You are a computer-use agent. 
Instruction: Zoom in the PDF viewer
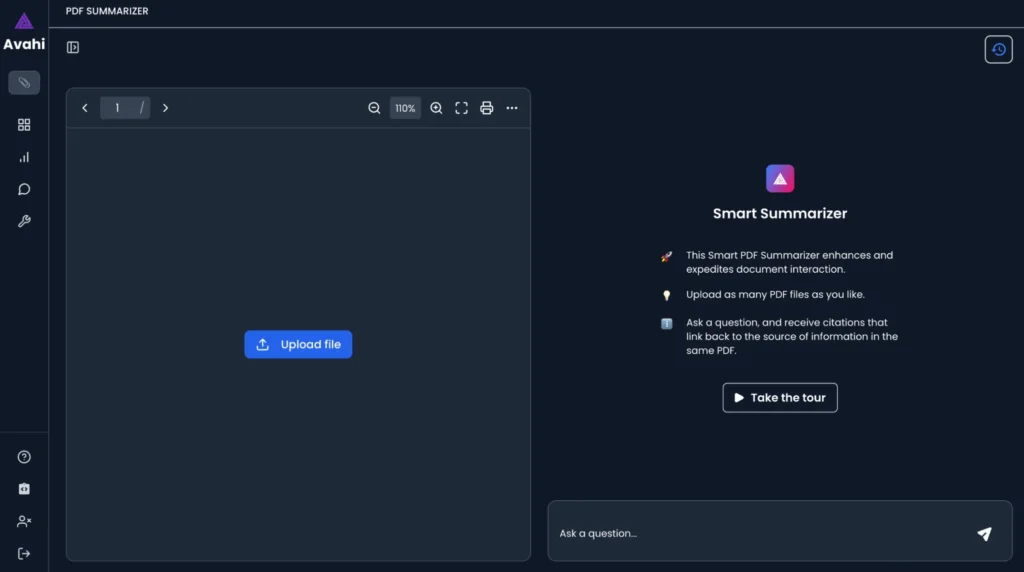click(x=436, y=108)
